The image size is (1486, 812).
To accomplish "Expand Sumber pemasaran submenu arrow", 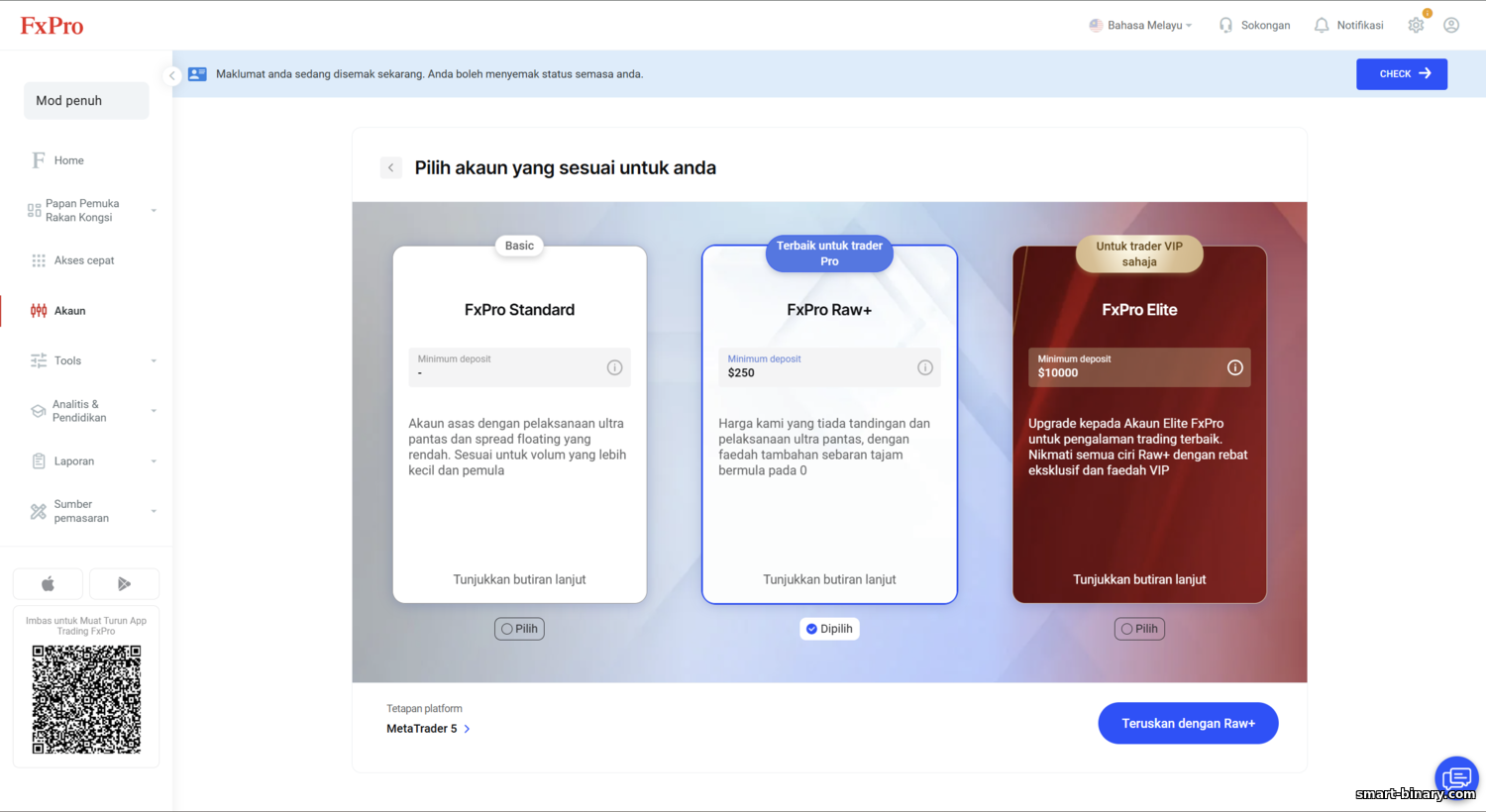I will click(154, 511).
